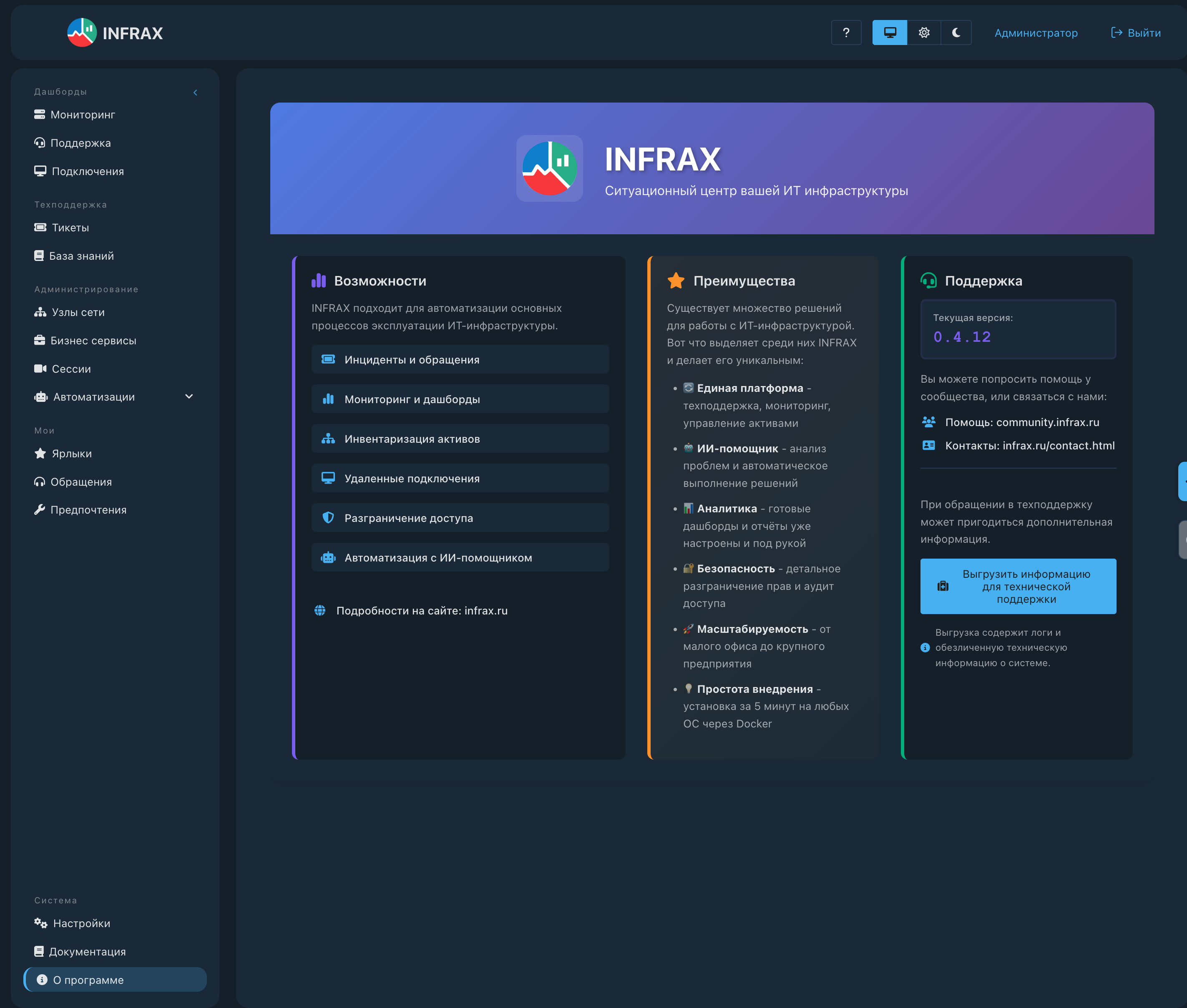
Task: Click the Настройки gears icon
Action: click(x=40, y=923)
